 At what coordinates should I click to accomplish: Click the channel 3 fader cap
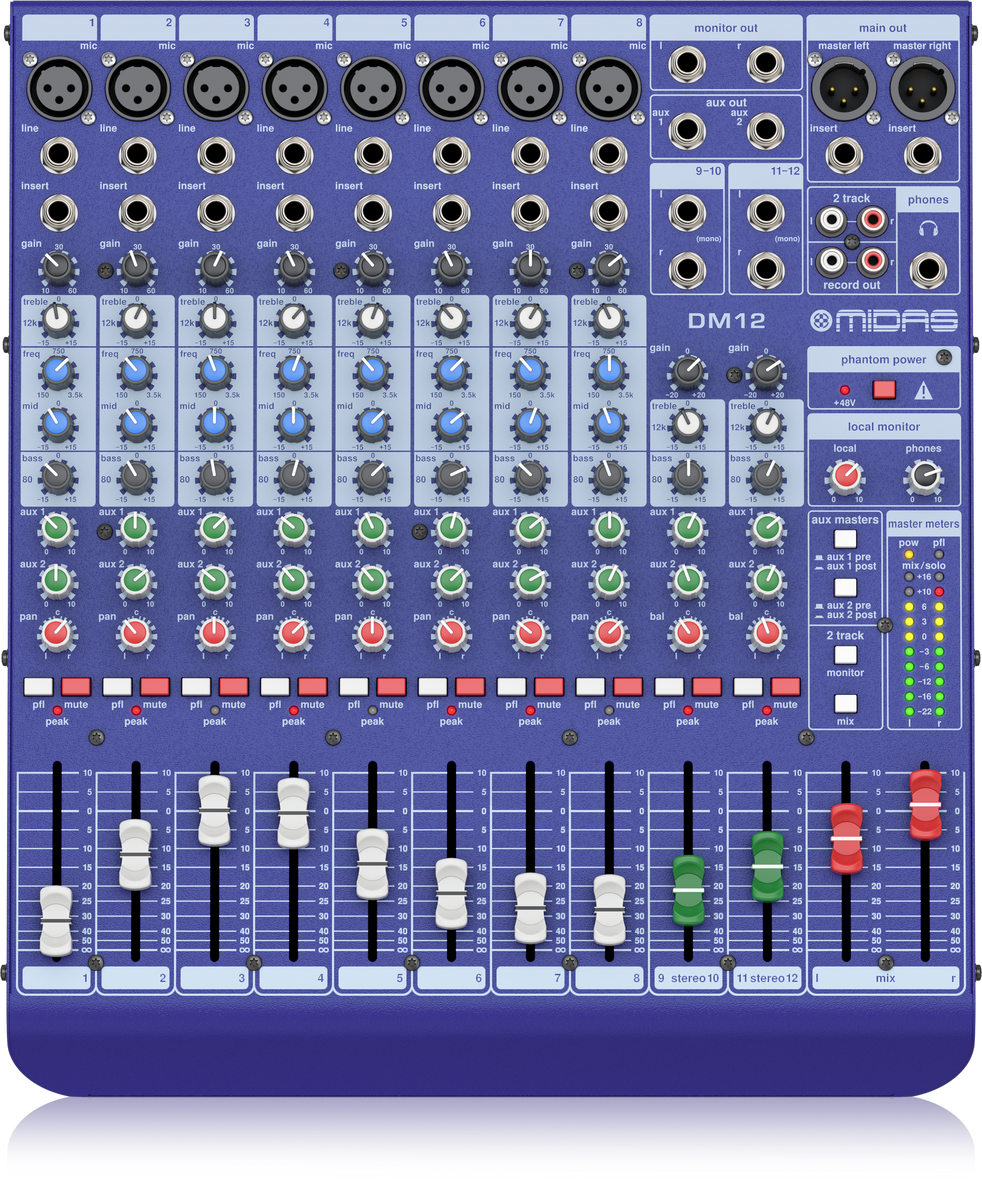tap(215, 809)
